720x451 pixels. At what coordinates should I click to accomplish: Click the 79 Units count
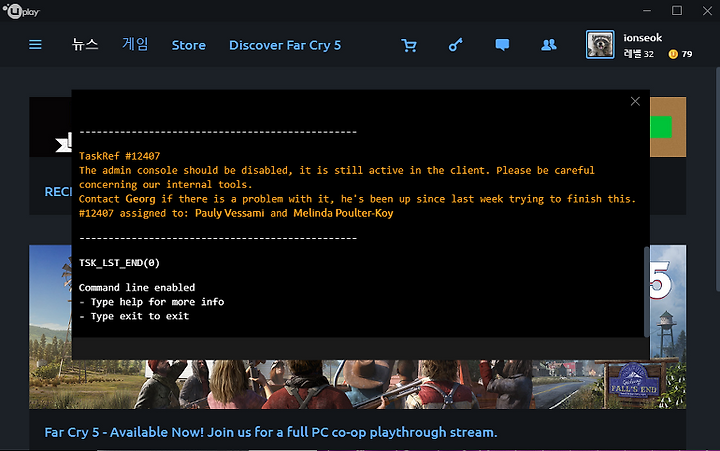pyautogui.click(x=687, y=54)
